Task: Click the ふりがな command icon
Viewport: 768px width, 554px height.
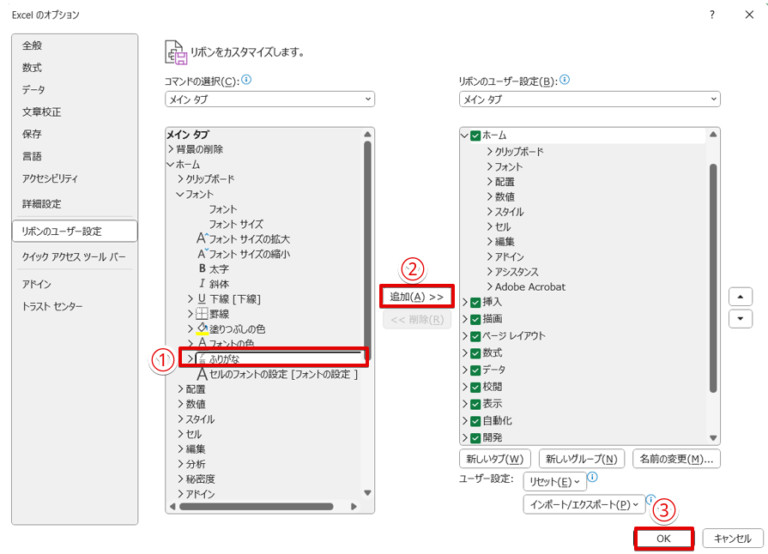Action: point(202,359)
